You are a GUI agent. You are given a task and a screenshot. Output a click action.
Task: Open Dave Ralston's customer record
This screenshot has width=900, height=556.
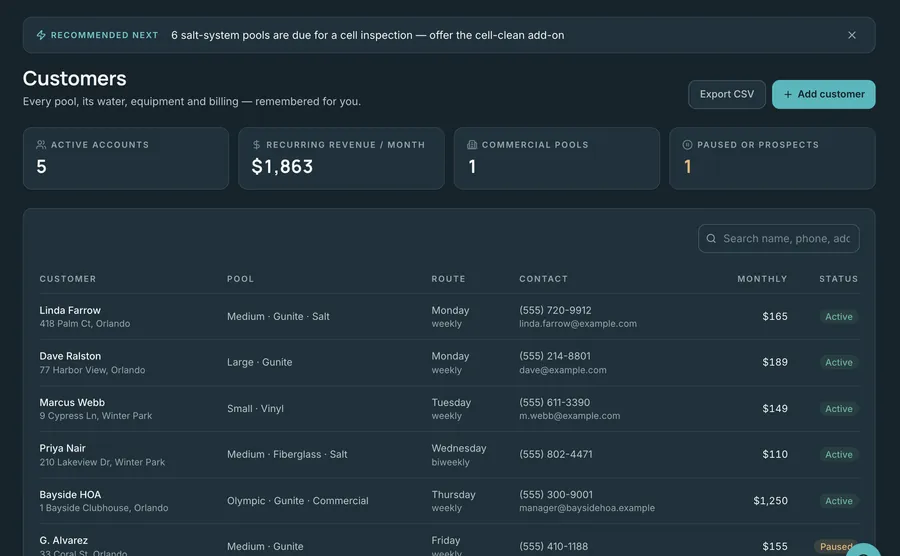[449, 363]
